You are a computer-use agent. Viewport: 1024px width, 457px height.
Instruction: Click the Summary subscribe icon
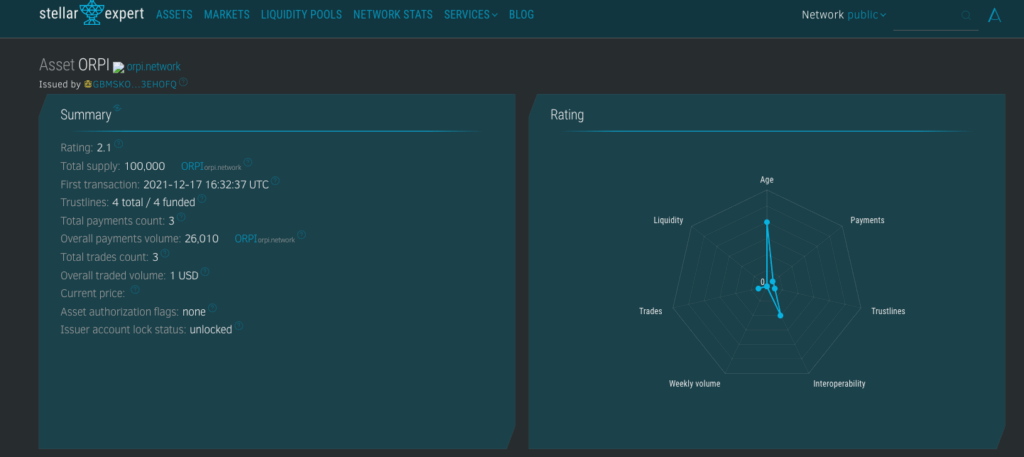118,108
